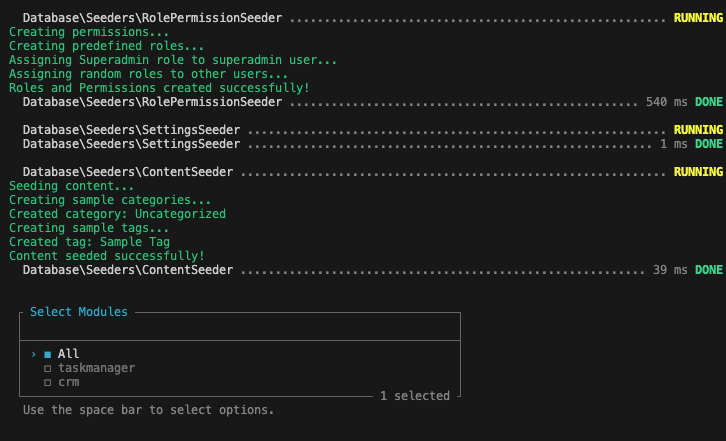Viewport: 726px width, 441px height.
Task: Click RUNNING status of RolePermissionSeeder
Action: (x=698, y=18)
